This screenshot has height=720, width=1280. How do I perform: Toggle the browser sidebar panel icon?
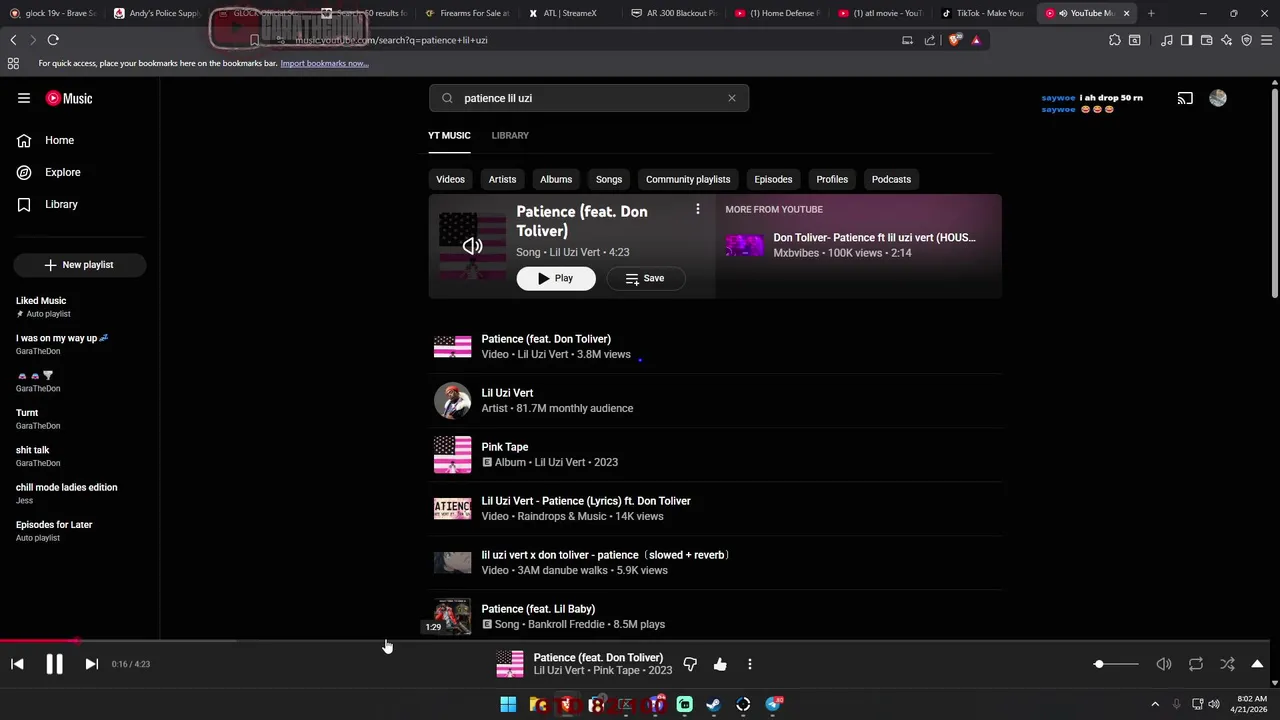click(1186, 40)
